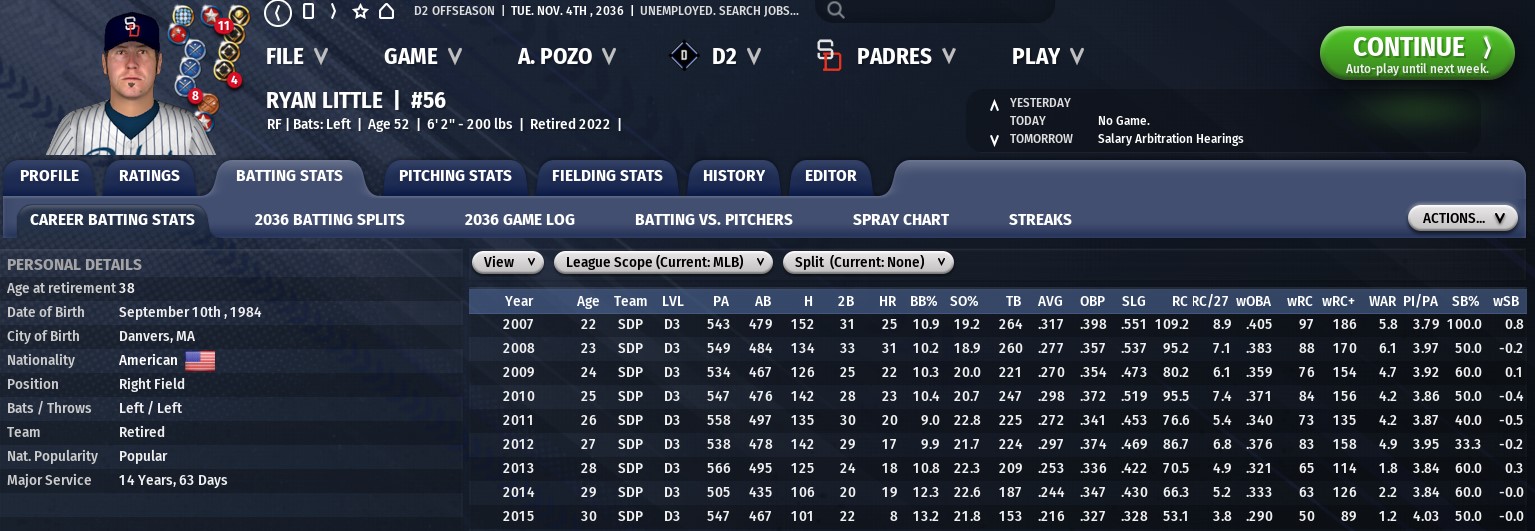Open the PLAY menu
The width and height of the screenshot is (1535, 531).
coord(1047,57)
